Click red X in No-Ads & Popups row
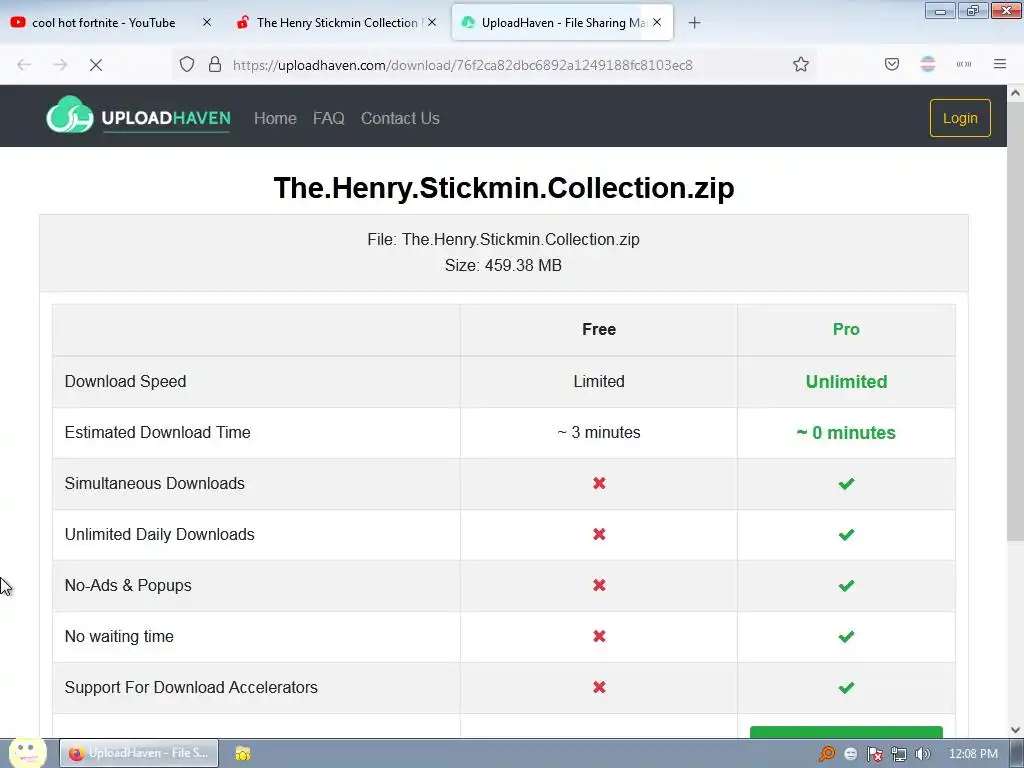 (599, 585)
